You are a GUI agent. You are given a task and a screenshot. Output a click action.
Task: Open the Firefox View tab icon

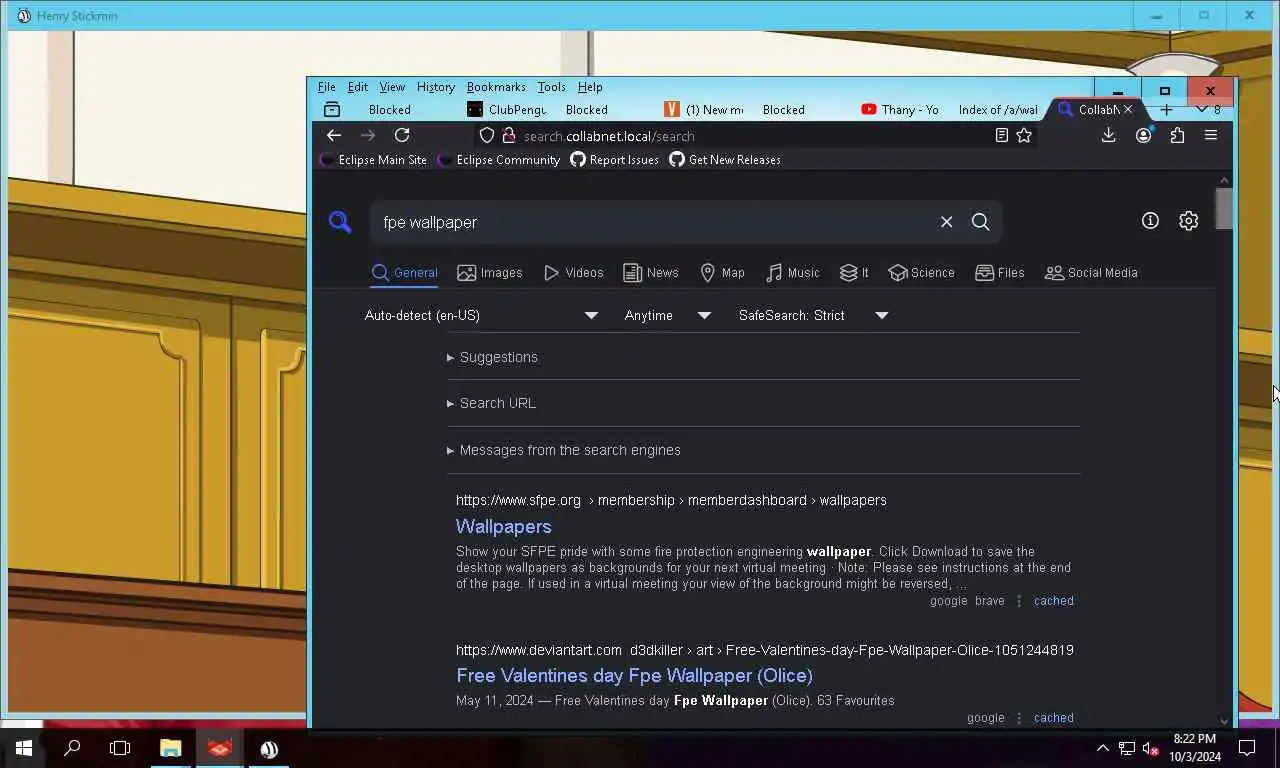(332, 110)
